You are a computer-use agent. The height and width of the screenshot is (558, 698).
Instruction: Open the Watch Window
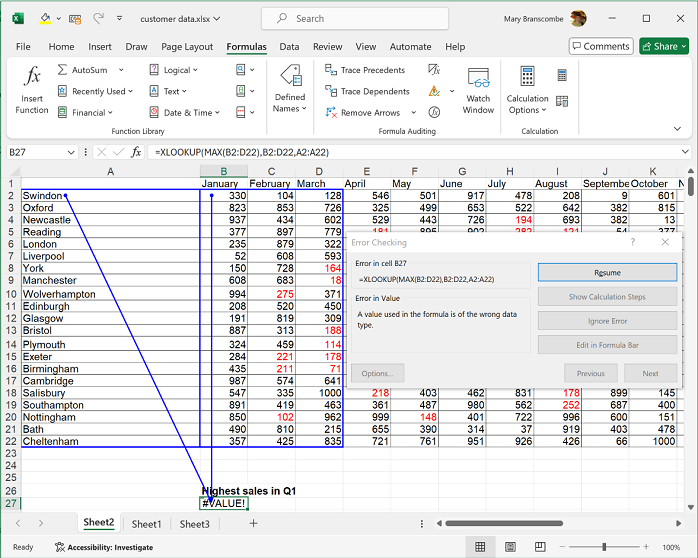pos(478,90)
